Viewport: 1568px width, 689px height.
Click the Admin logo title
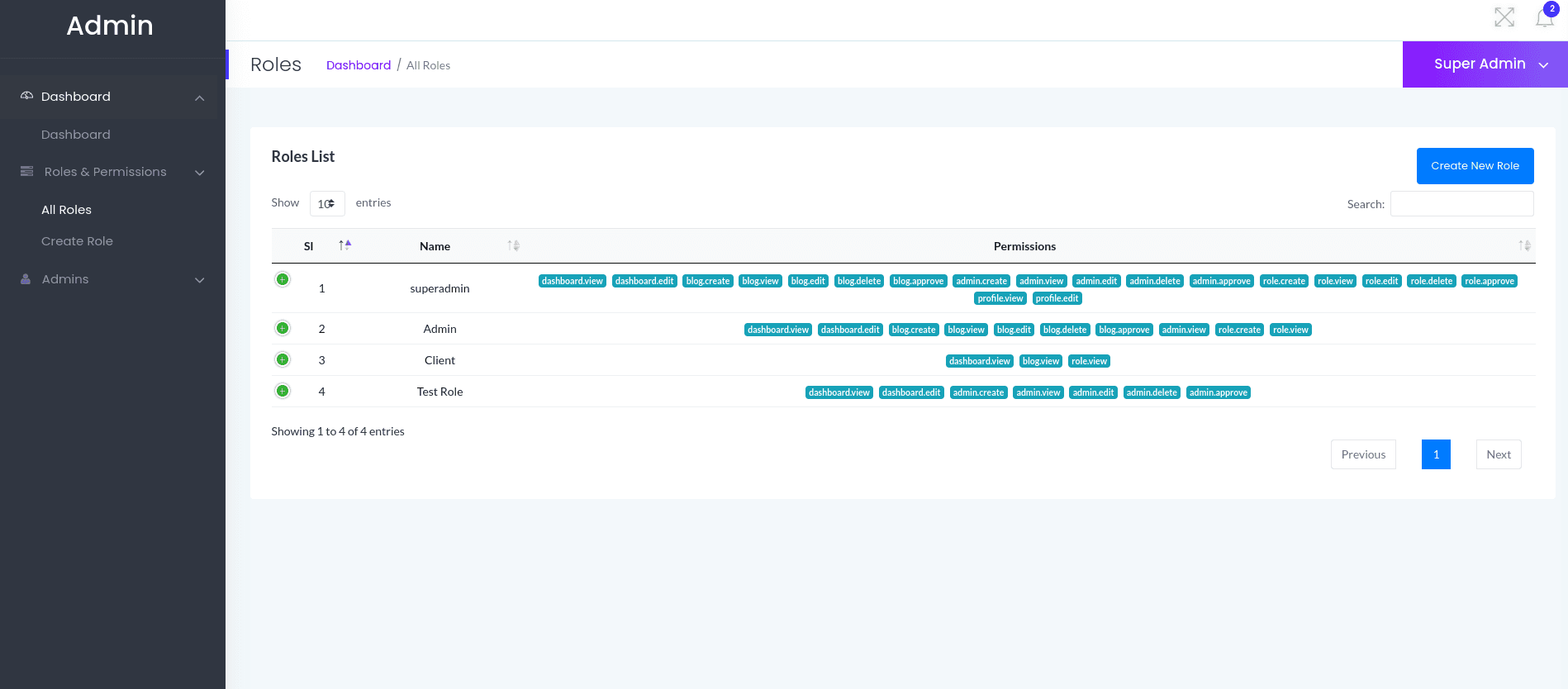pyautogui.click(x=110, y=26)
